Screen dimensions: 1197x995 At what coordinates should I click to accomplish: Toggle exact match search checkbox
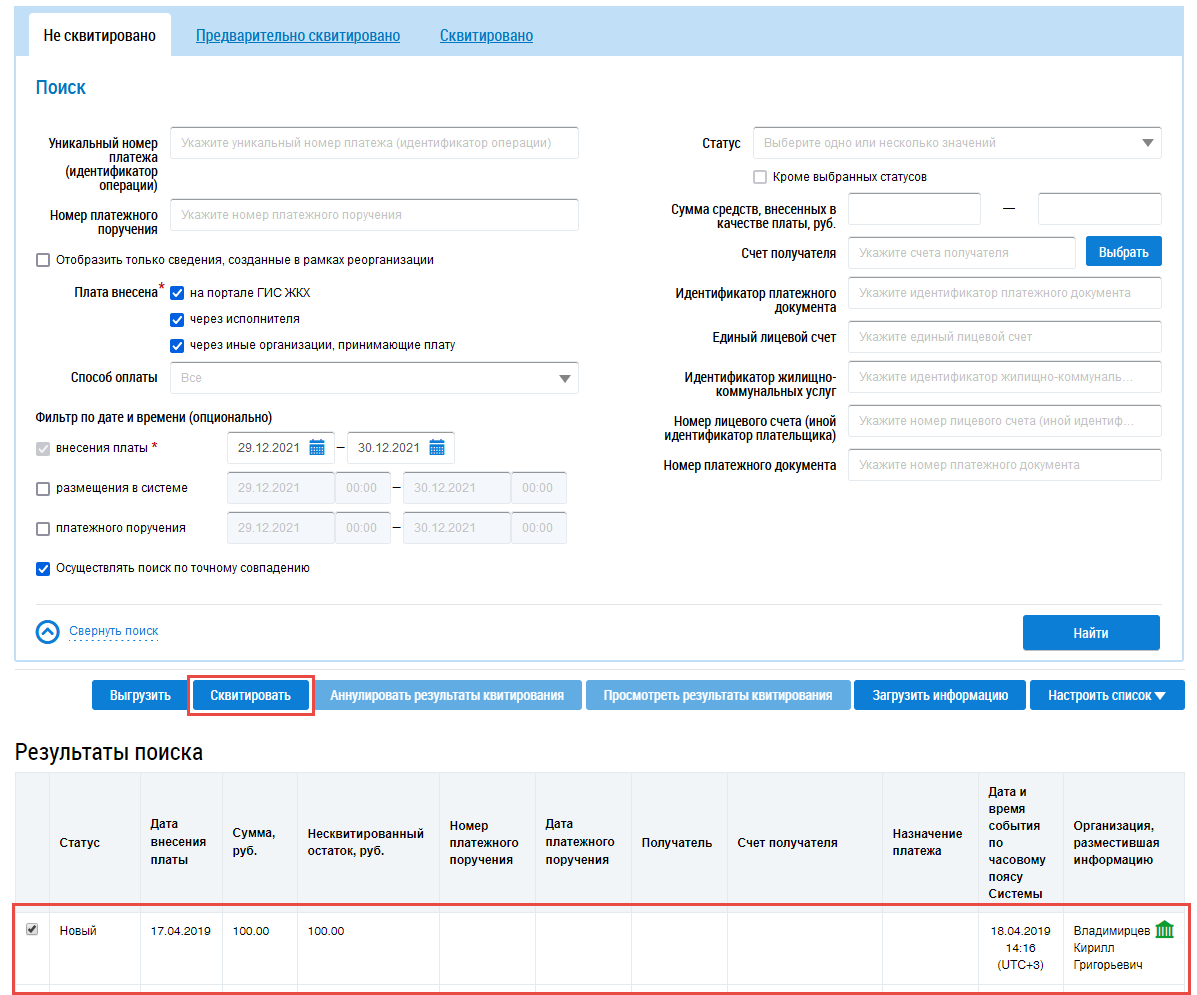click(43, 569)
